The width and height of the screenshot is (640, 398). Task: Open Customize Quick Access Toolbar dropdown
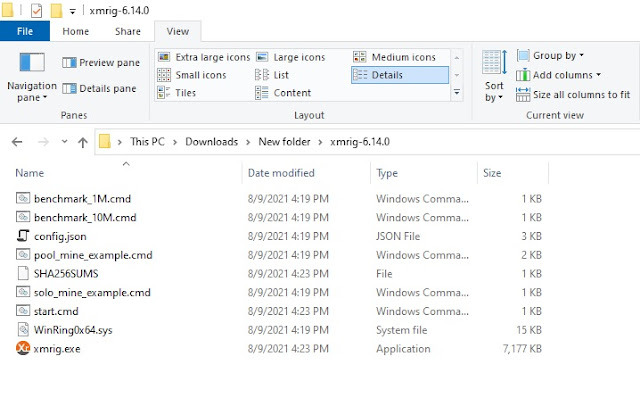tap(72, 11)
